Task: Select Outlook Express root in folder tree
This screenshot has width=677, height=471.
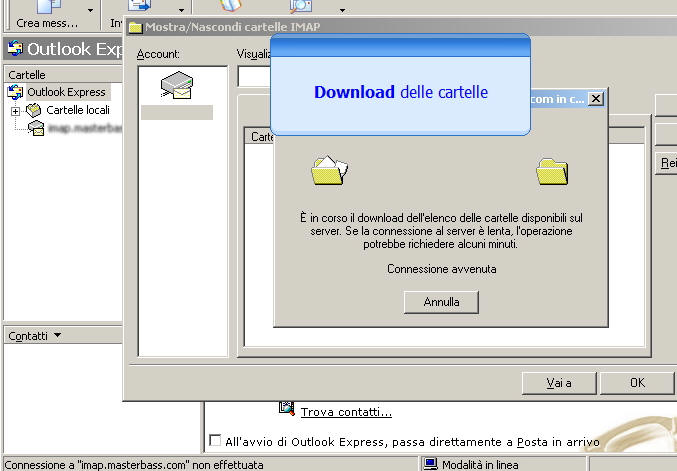Action: tap(66, 92)
